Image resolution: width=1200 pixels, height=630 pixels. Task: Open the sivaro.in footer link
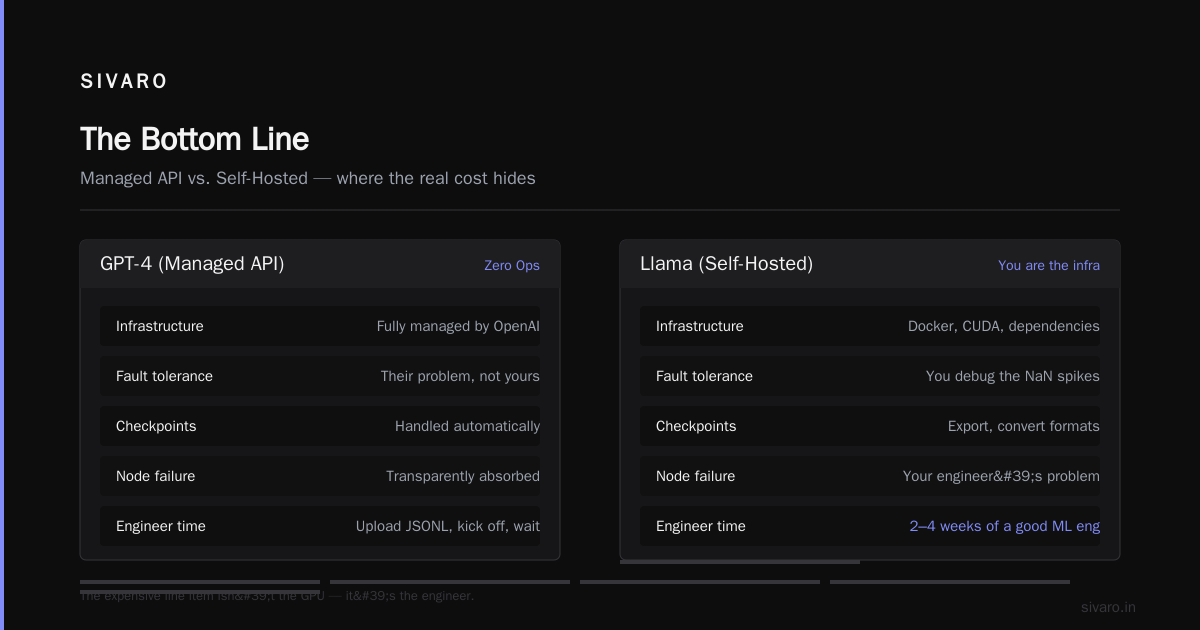pyautogui.click(x=1108, y=607)
